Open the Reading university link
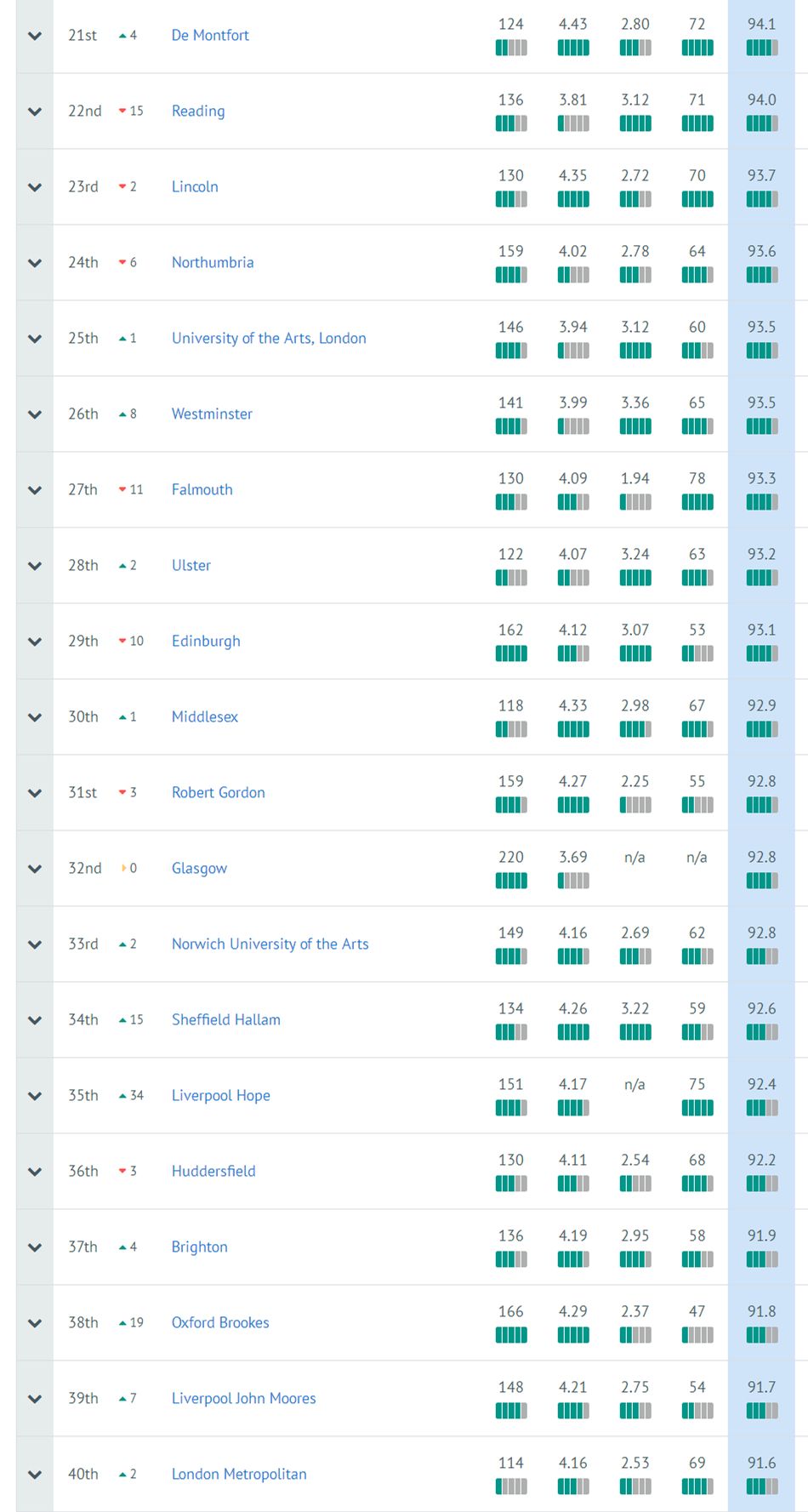Screen dimensions: 808x1512 [198, 111]
